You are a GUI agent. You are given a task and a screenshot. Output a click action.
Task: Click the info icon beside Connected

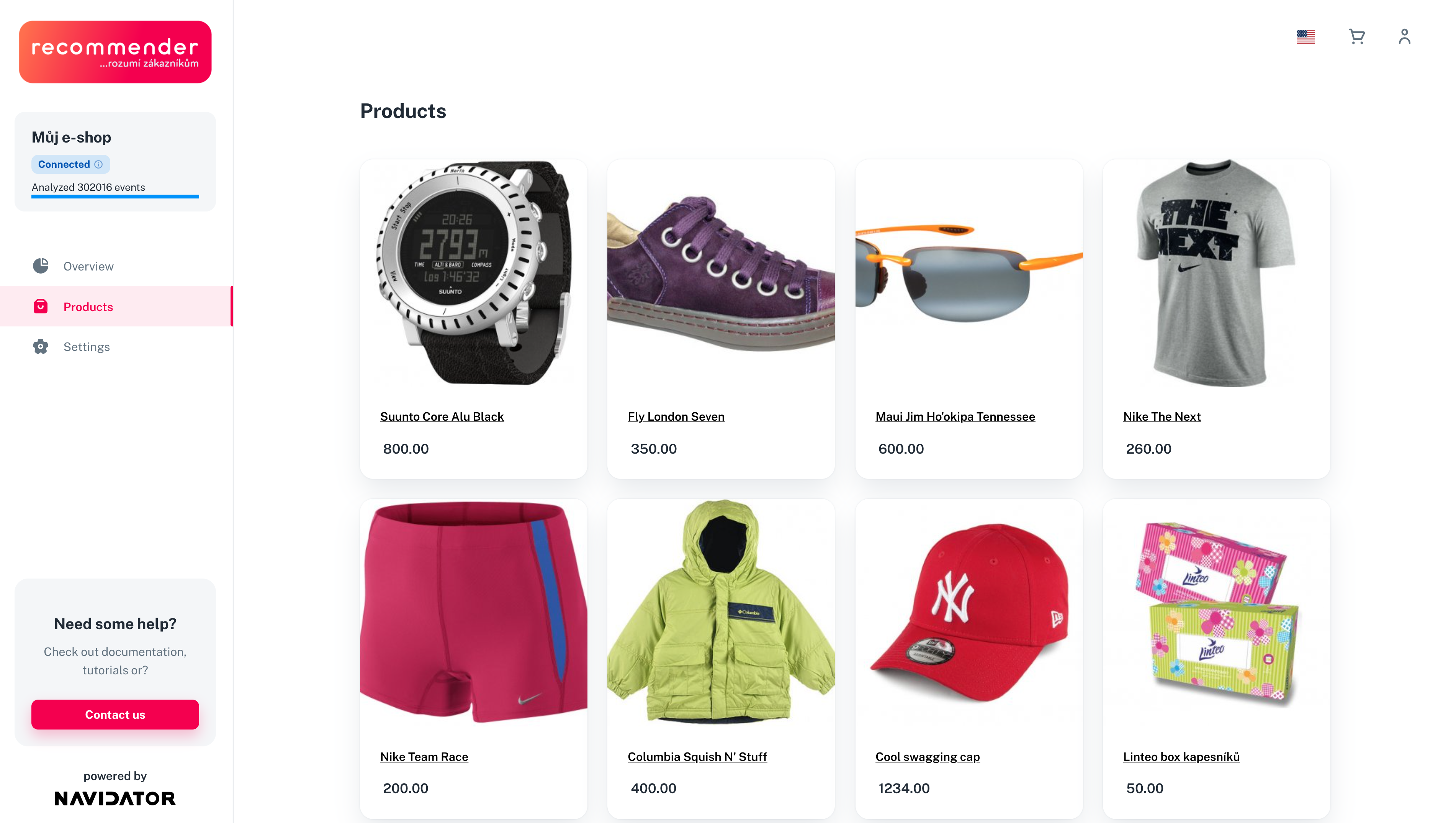98,164
